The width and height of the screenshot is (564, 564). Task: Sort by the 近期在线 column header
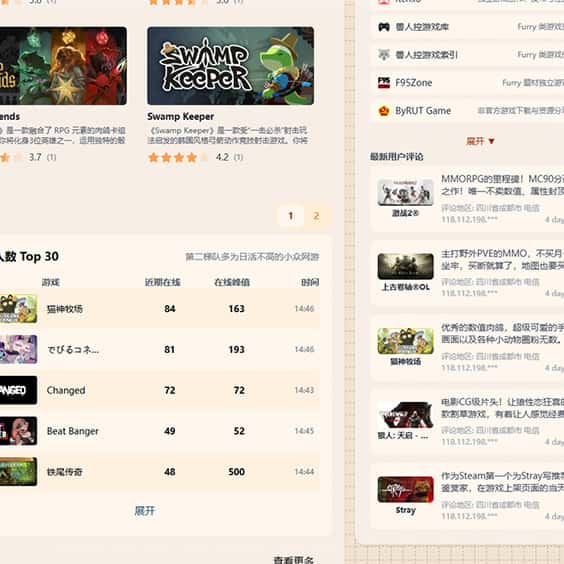pos(163,282)
